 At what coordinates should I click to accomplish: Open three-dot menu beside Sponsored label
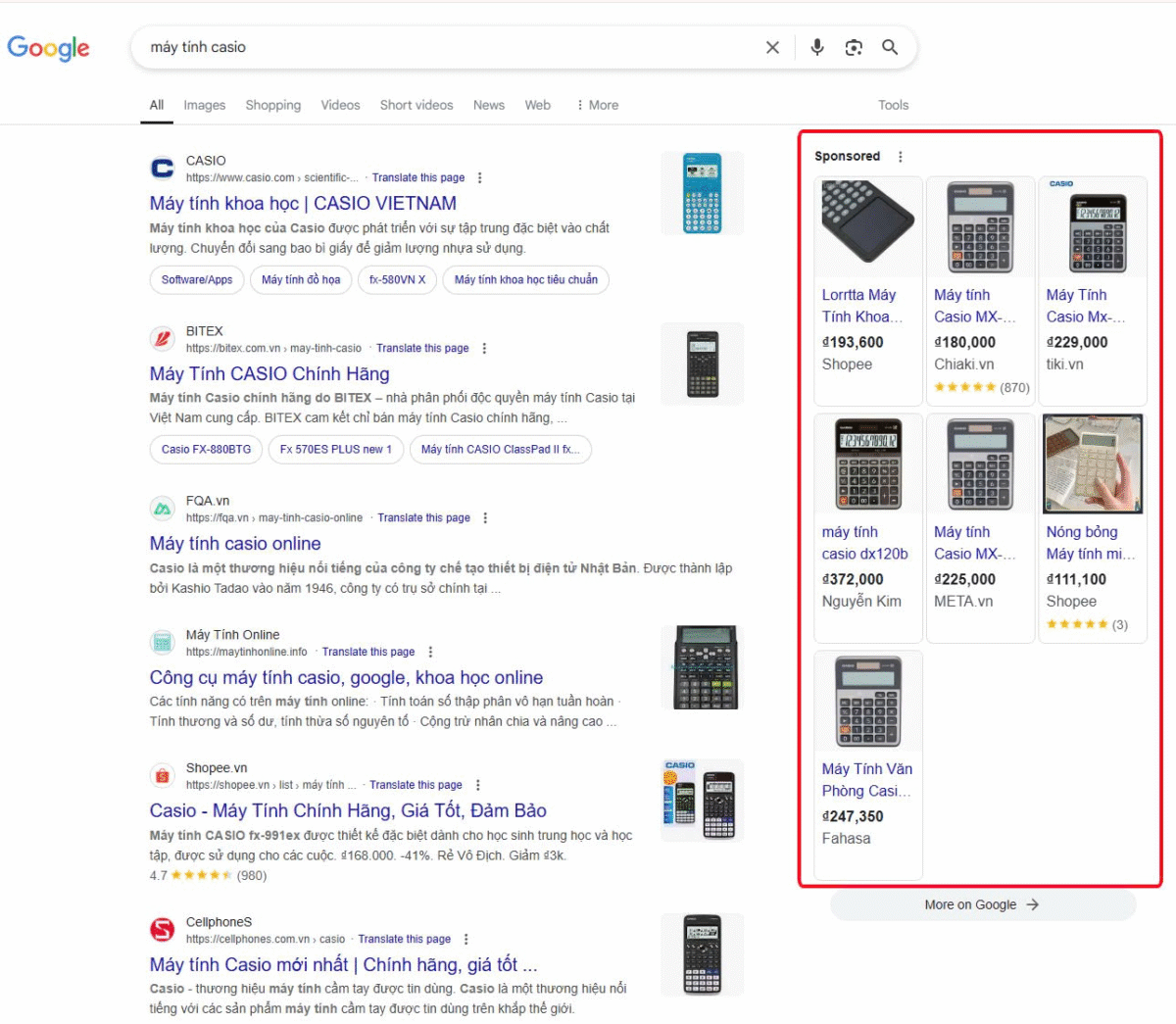click(x=900, y=157)
